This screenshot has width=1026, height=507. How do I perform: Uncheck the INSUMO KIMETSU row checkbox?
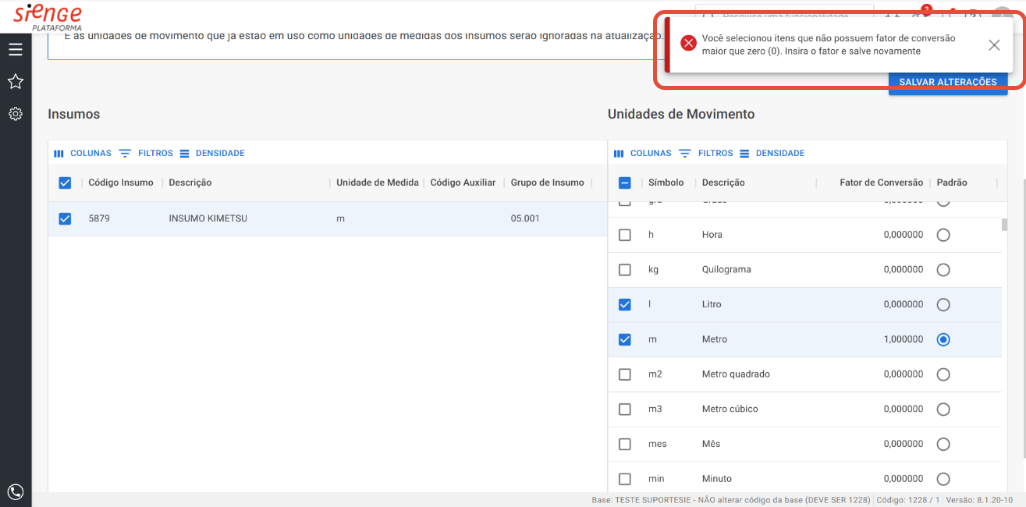point(65,219)
